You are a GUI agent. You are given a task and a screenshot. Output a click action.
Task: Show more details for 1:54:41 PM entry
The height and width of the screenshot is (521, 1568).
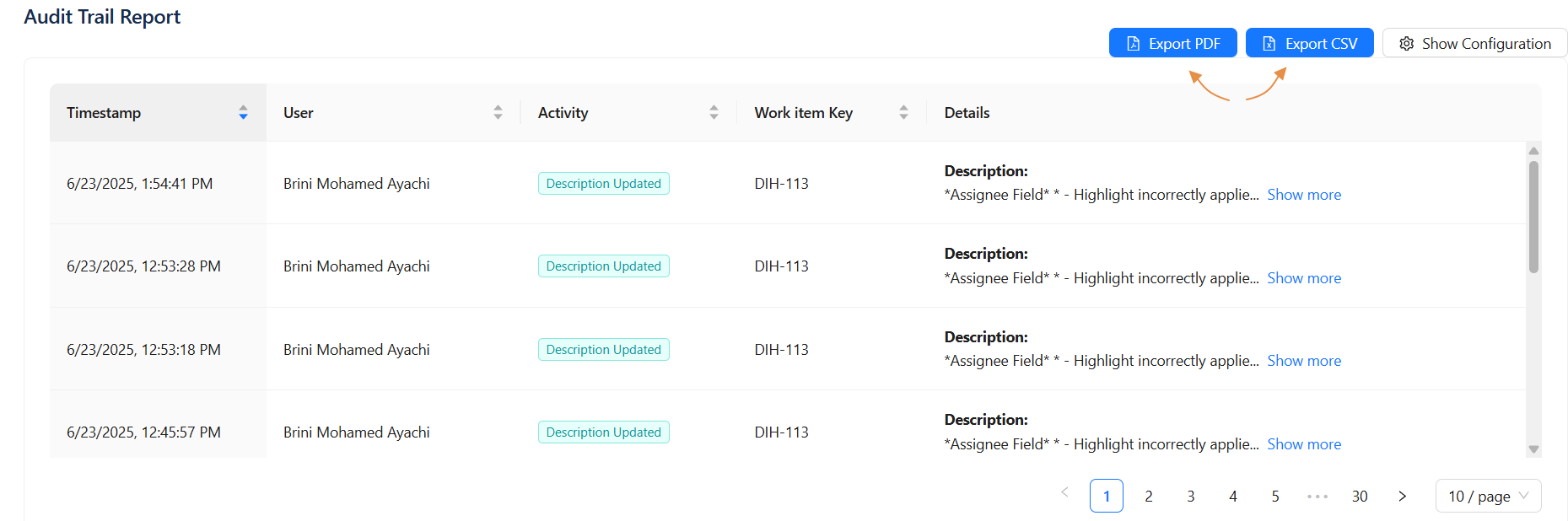(x=1303, y=195)
